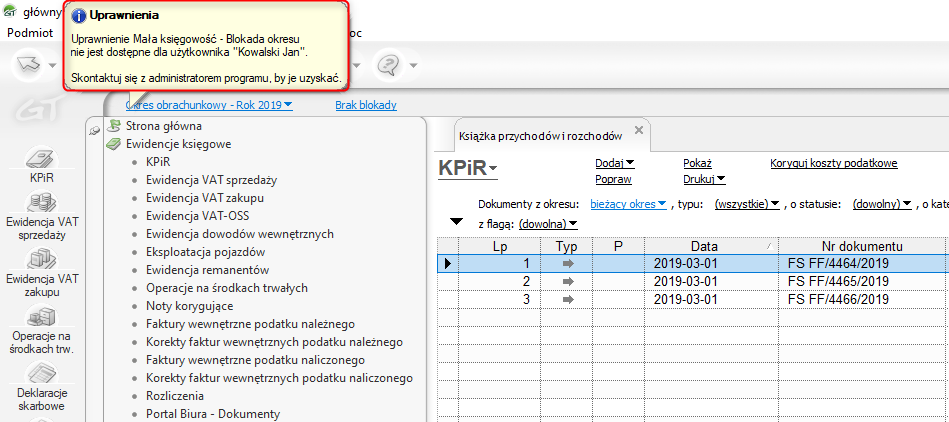This screenshot has height=422, width=949.
Task: Sort by the Data column header
Action: point(712,246)
